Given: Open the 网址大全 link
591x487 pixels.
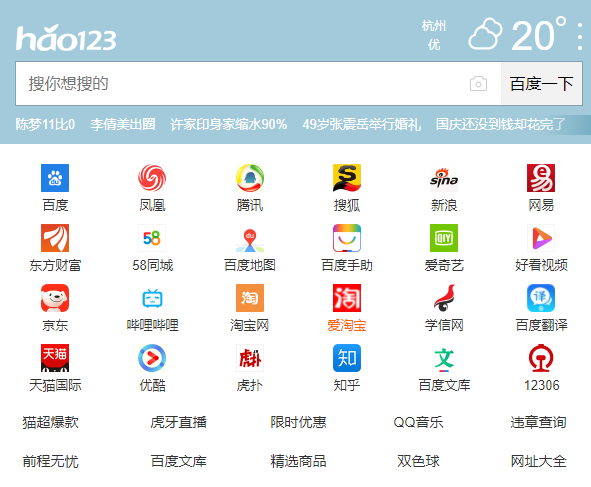Looking at the screenshot, I should (x=539, y=461).
